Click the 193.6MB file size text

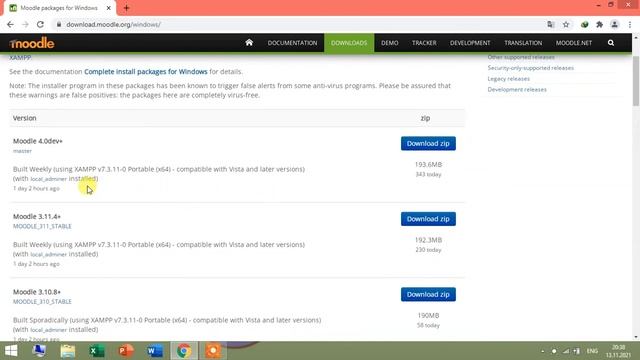[428, 164]
